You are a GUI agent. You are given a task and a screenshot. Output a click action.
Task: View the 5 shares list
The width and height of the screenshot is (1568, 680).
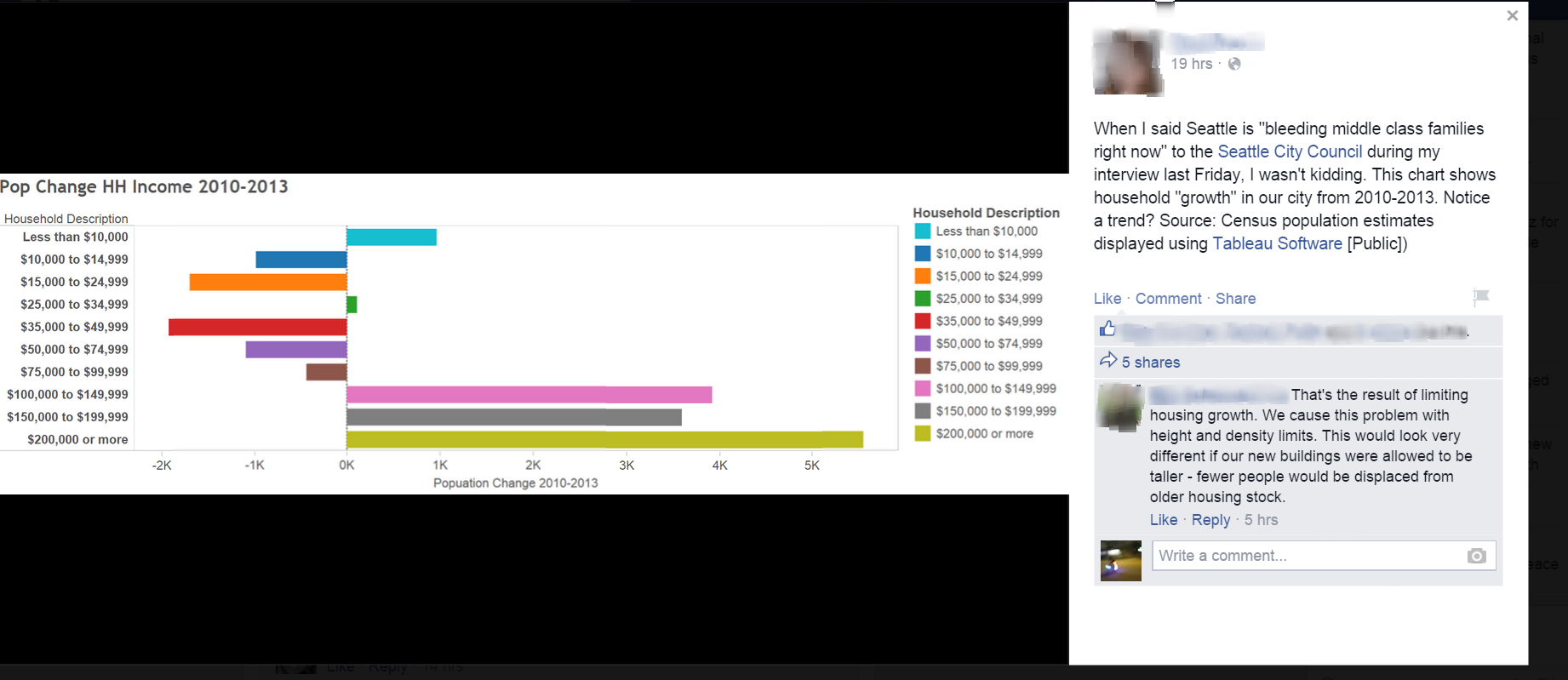[x=1150, y=363]
